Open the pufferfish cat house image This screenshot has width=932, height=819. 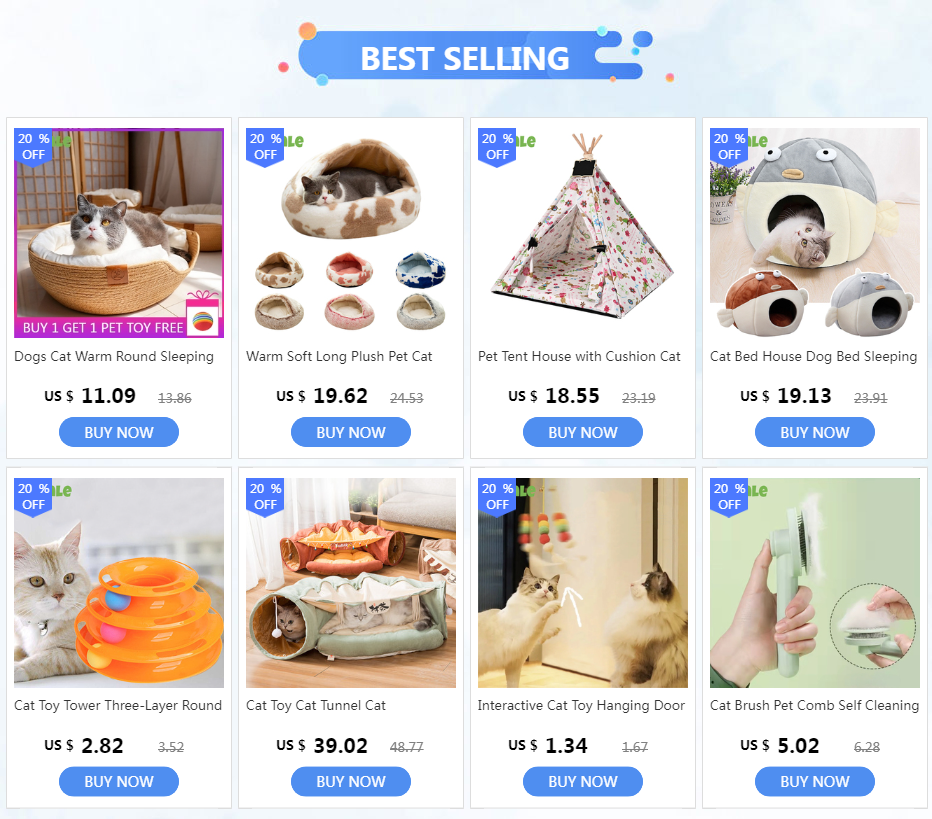coord(814,233)
